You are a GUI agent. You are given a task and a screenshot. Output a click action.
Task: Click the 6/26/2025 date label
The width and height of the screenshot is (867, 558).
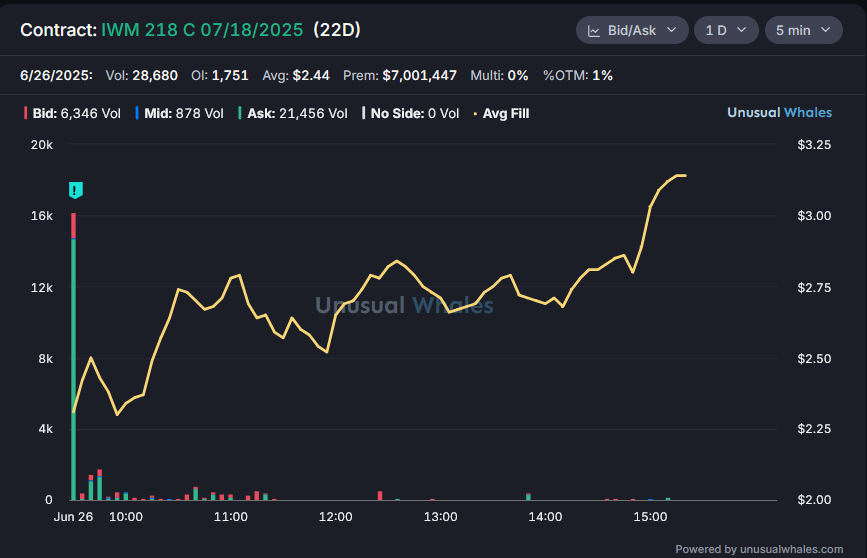[56, 75]
